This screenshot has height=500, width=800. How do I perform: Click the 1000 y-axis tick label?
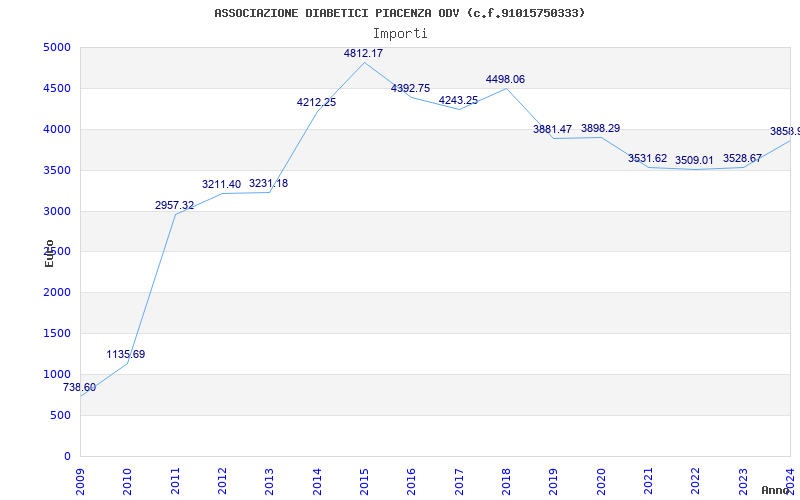(57, 374)
